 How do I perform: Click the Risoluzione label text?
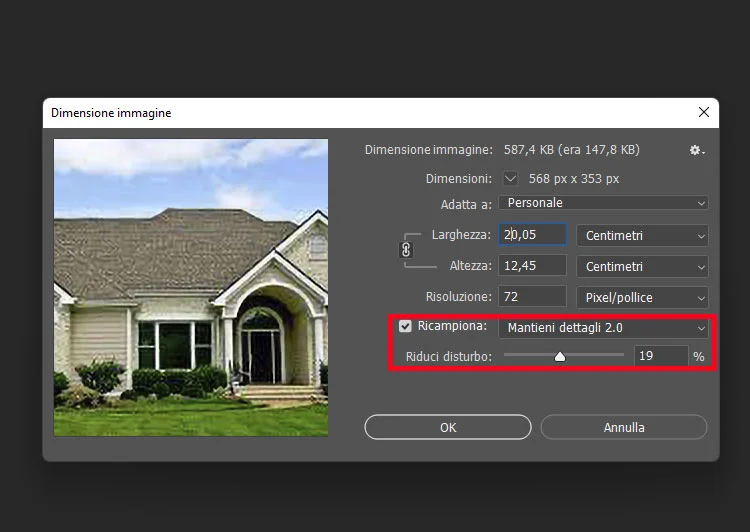tap(458, 297)
